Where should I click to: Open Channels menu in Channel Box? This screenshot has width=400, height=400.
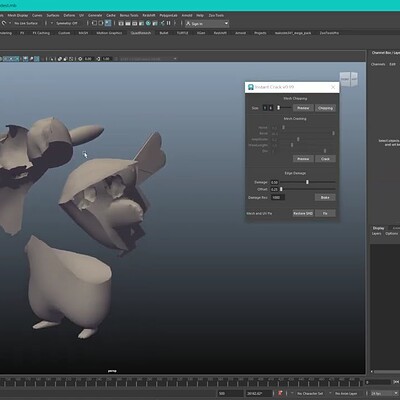pyautogui.click(x=378, y=64)
